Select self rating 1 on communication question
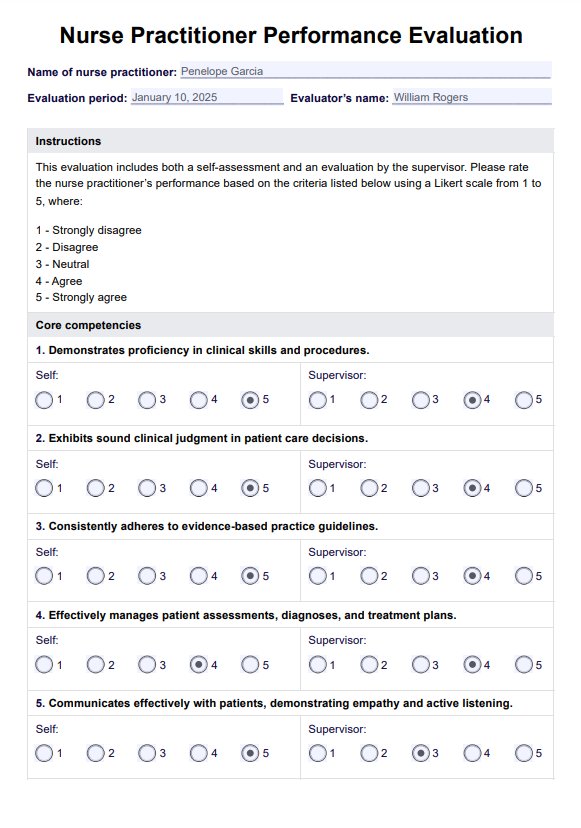 (44, 751)
